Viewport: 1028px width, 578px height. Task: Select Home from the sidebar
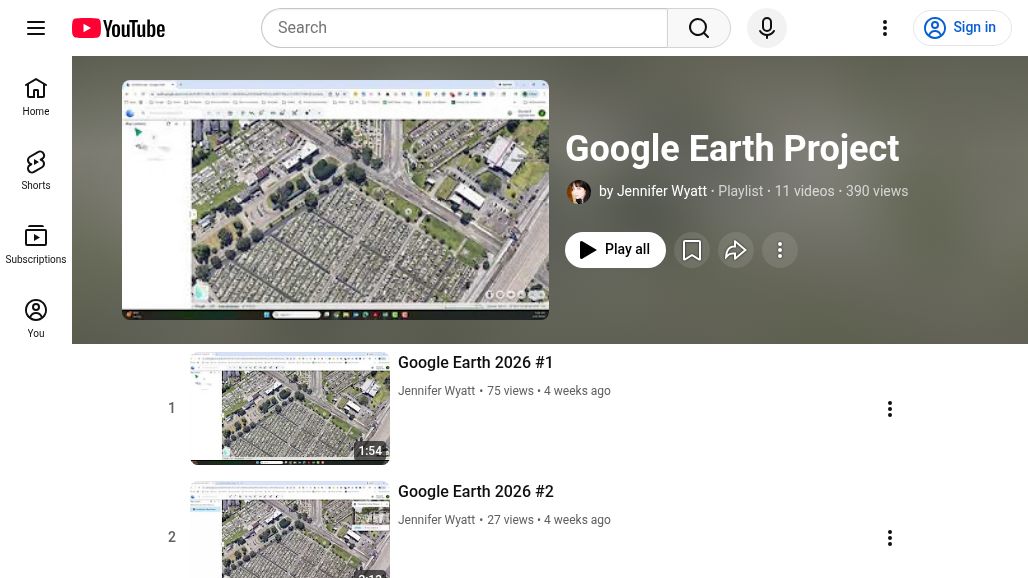(x=36, y=97)
